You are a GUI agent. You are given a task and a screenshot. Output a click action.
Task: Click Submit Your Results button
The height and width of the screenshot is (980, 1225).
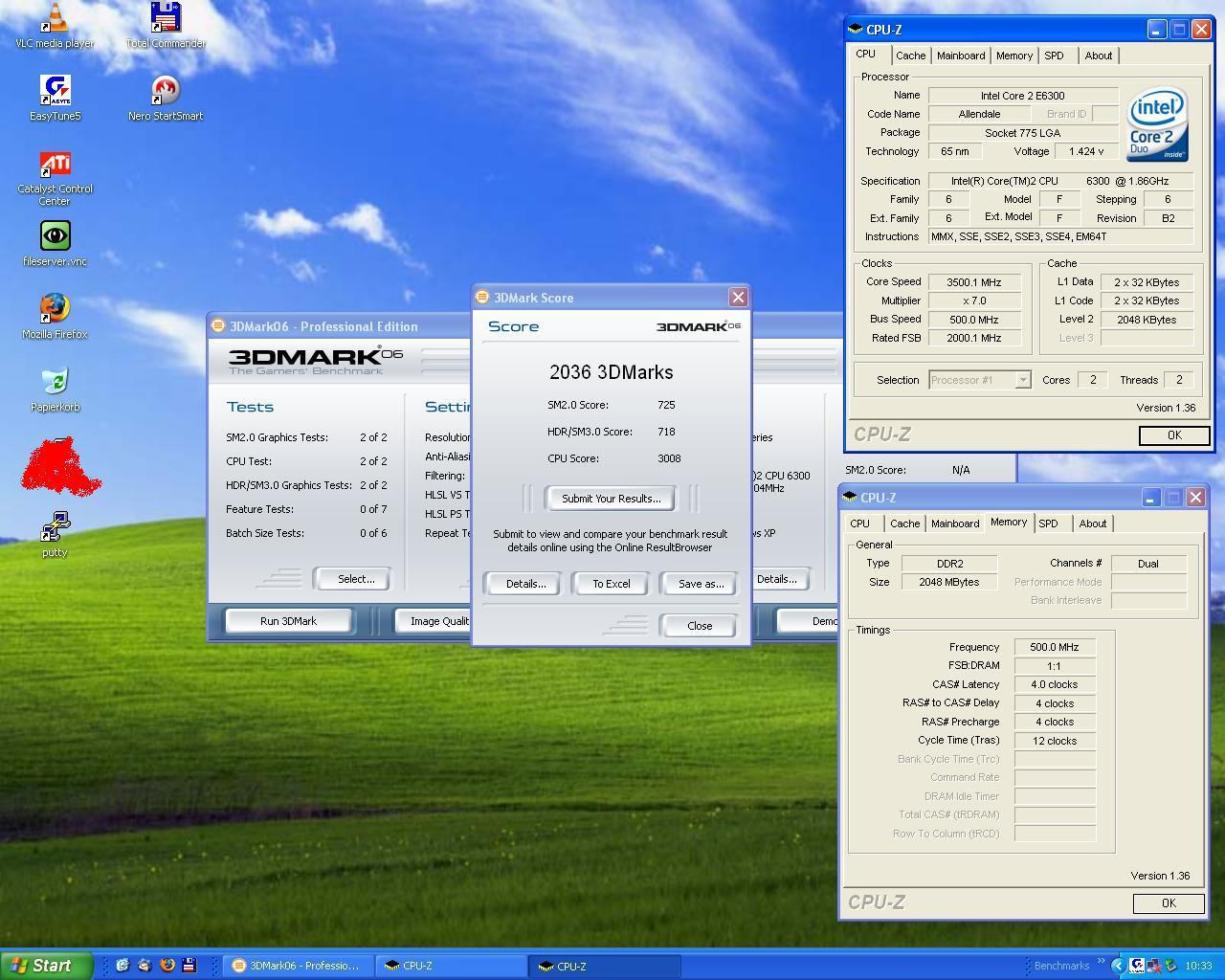(x=611, y=499)
